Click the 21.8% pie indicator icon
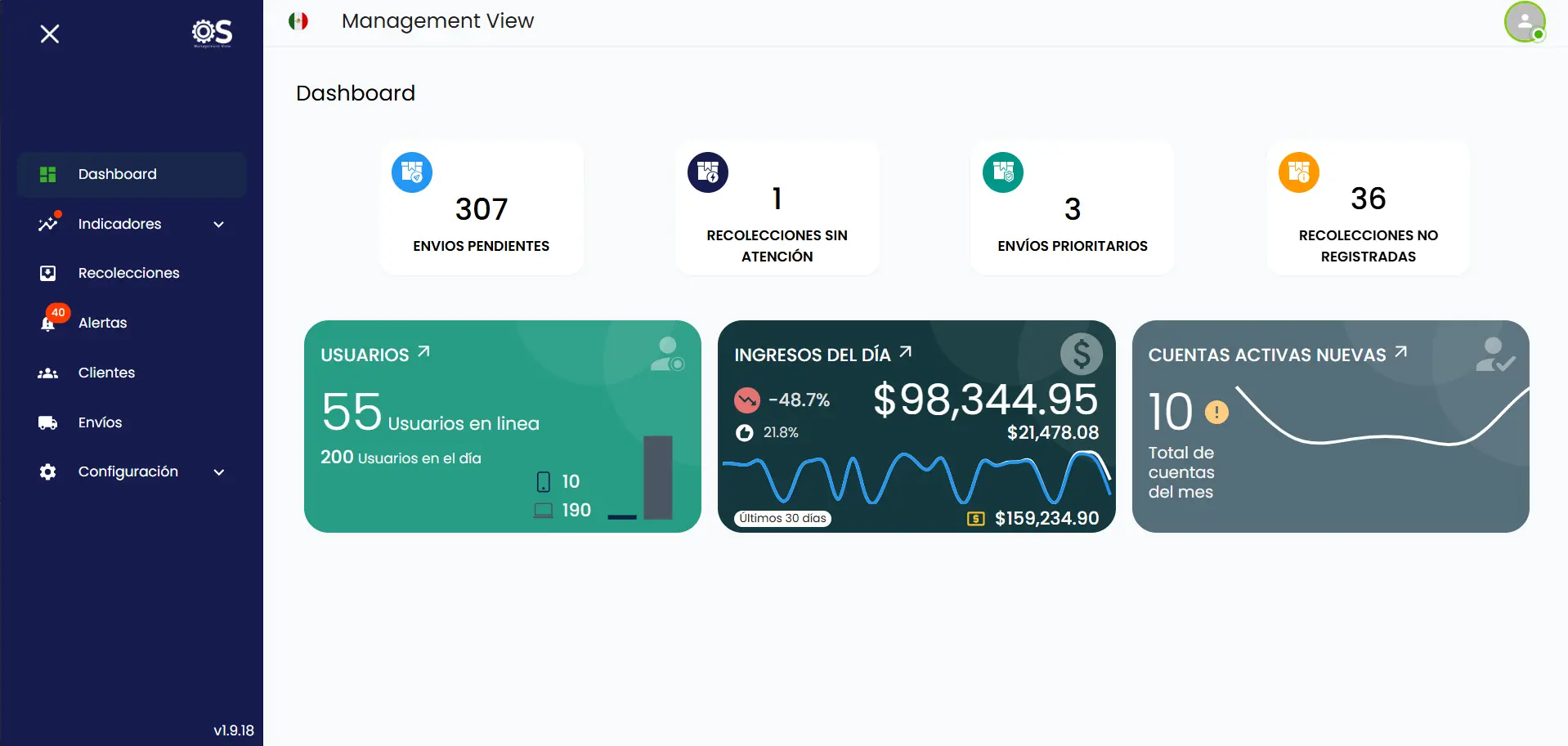Screen dimensions: 1568x746 click(745, 433)
